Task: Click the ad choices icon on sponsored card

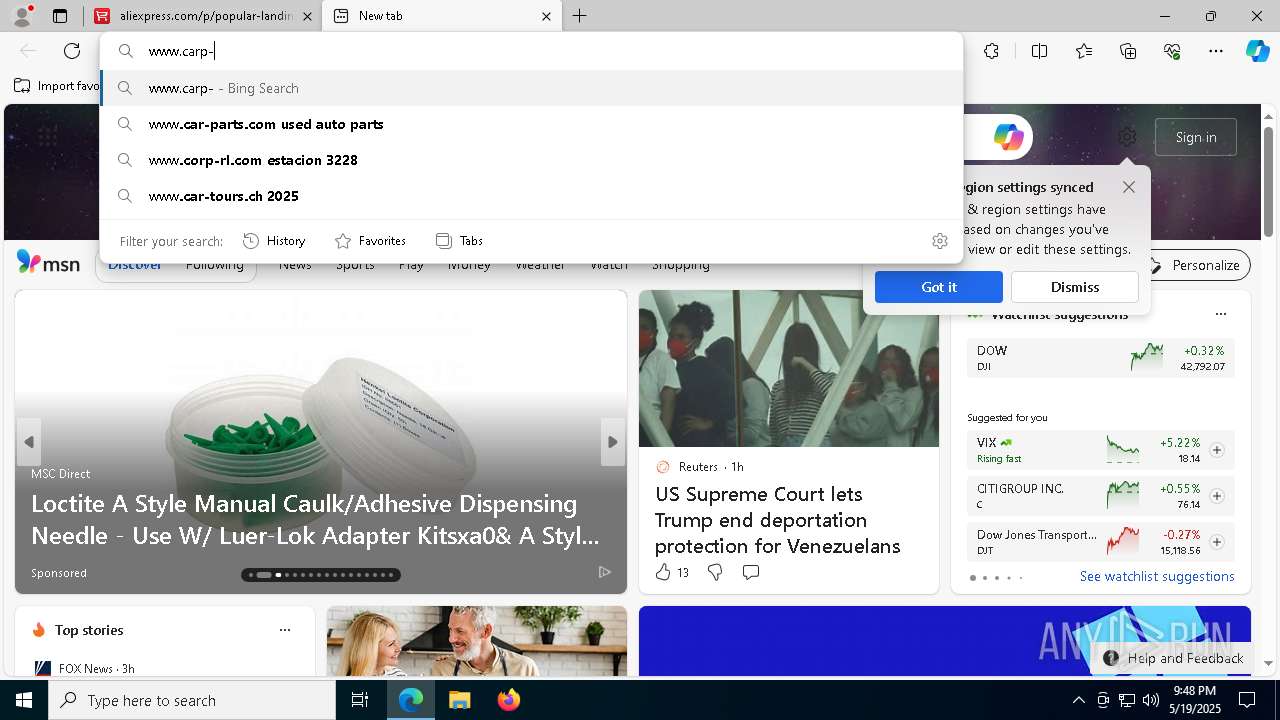Action: tap(604, 572)
